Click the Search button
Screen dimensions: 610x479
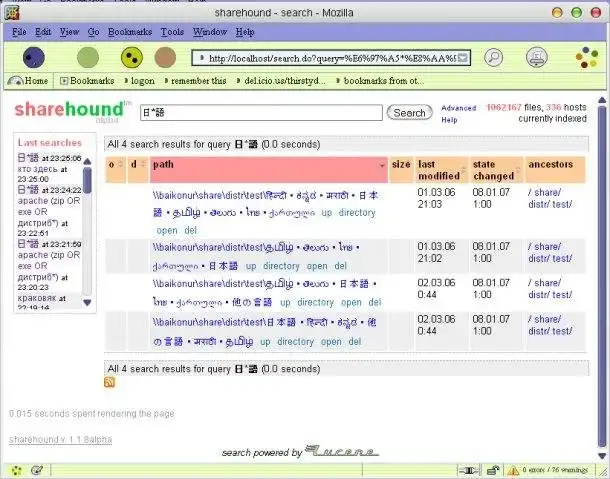409,113
